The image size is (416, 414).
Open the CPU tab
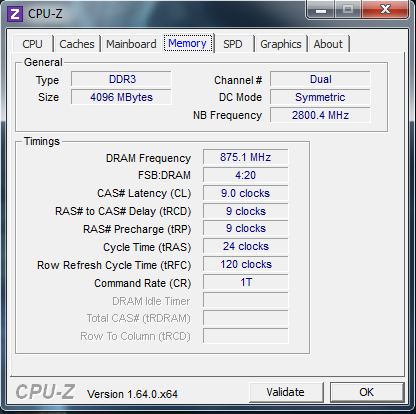click(32, 44)
